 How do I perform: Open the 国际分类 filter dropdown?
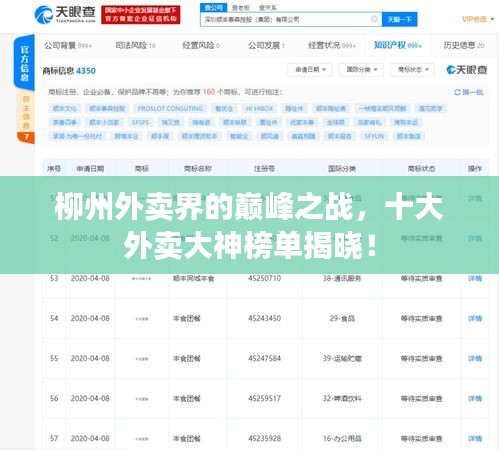(x=361, y=70)
